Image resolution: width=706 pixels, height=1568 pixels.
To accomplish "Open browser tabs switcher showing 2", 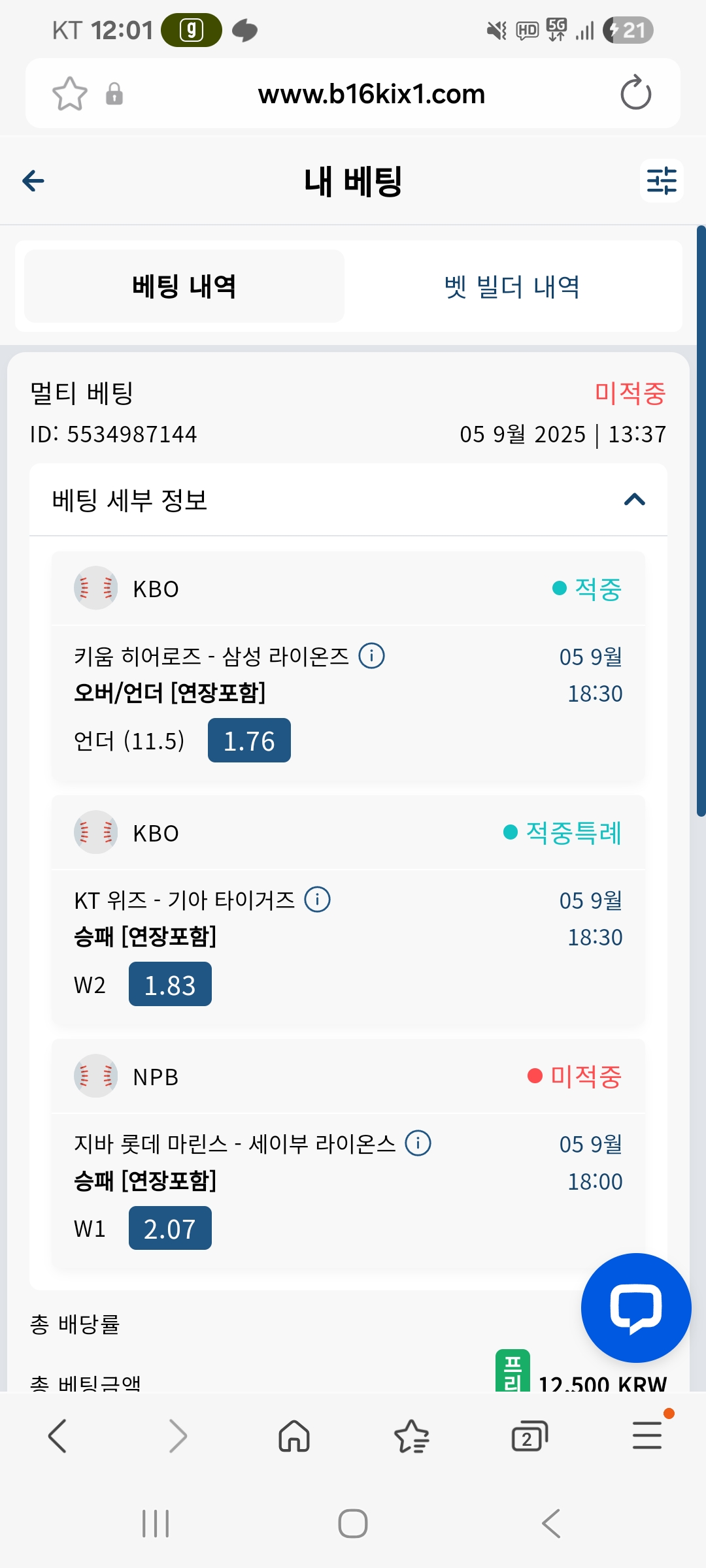I will coord(529,1436).
